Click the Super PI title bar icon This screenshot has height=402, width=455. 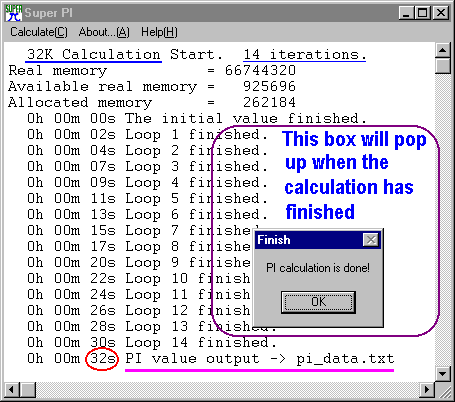point(13,13)
